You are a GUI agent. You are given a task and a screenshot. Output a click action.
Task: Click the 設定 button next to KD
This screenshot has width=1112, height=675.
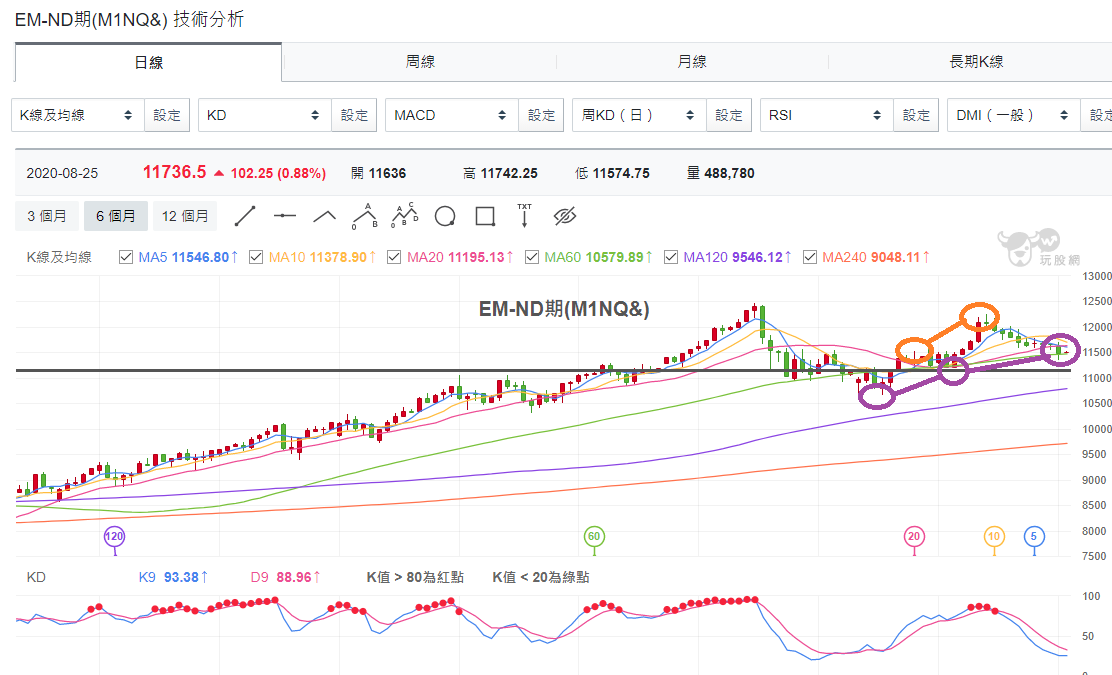click(354, 115)
